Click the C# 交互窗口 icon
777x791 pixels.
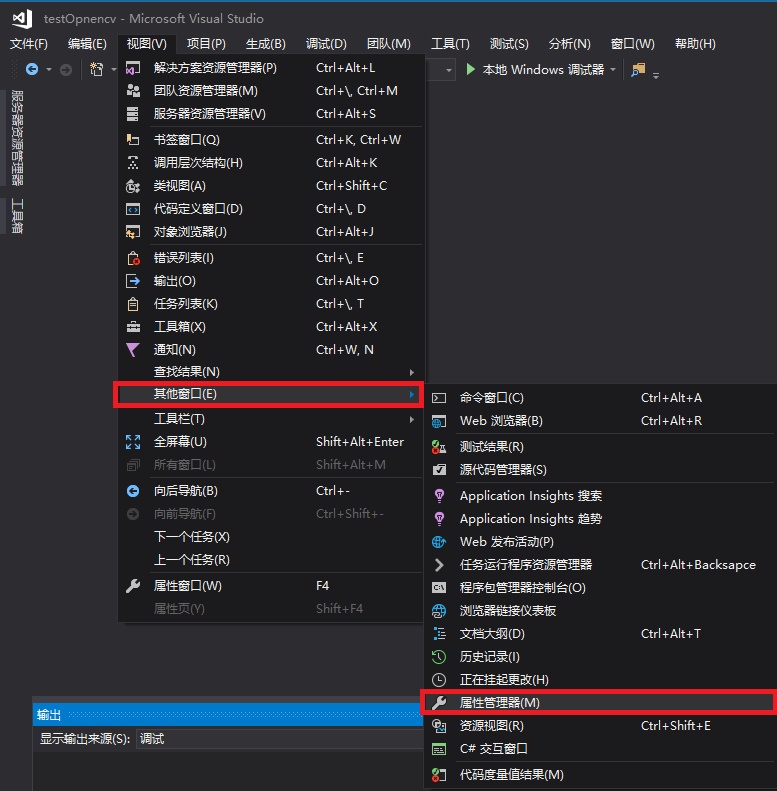click(439, 749)
